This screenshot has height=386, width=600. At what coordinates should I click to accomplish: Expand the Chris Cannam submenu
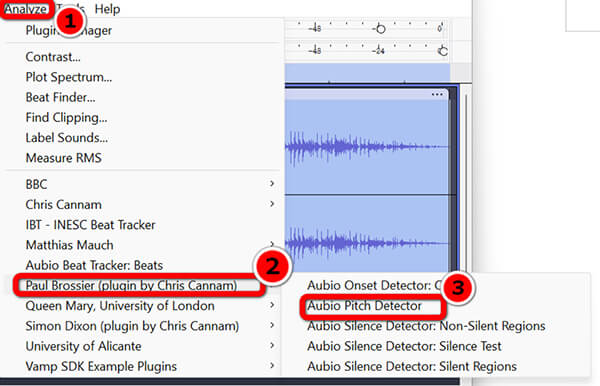pyautogui.click(x=142, y=205)
